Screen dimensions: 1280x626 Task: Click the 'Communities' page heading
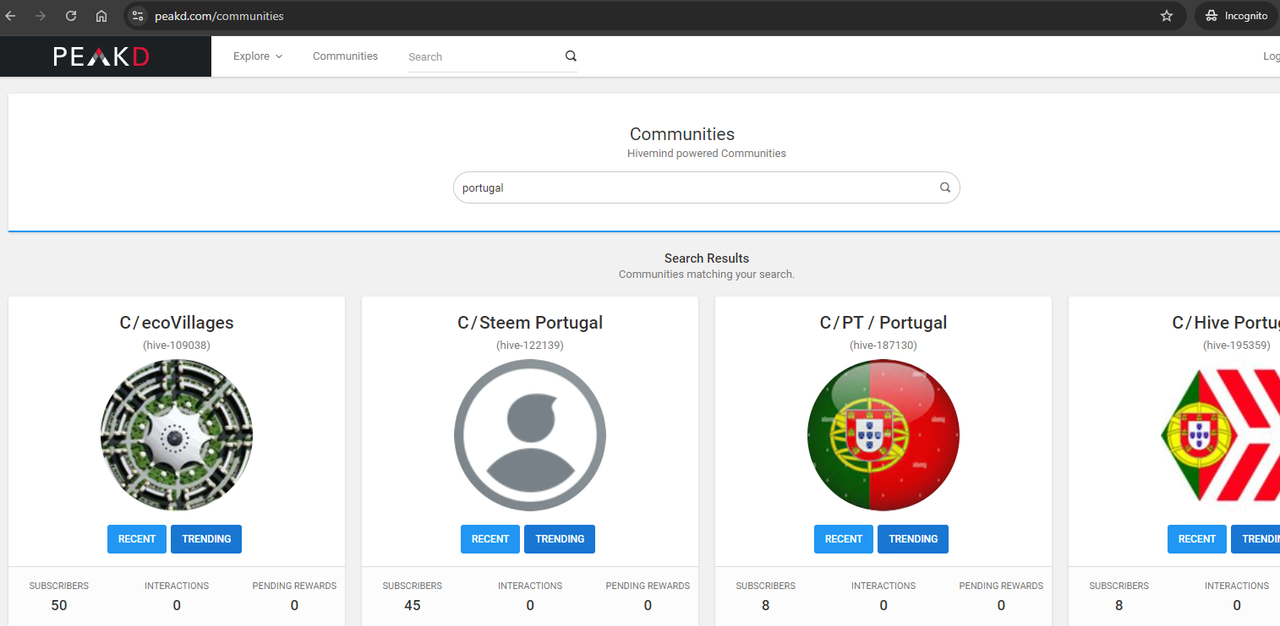tap(682, 134)
